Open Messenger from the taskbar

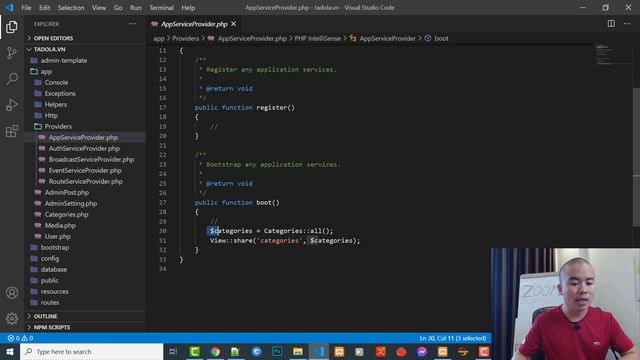pyautogui.click(x=422, y=351)
